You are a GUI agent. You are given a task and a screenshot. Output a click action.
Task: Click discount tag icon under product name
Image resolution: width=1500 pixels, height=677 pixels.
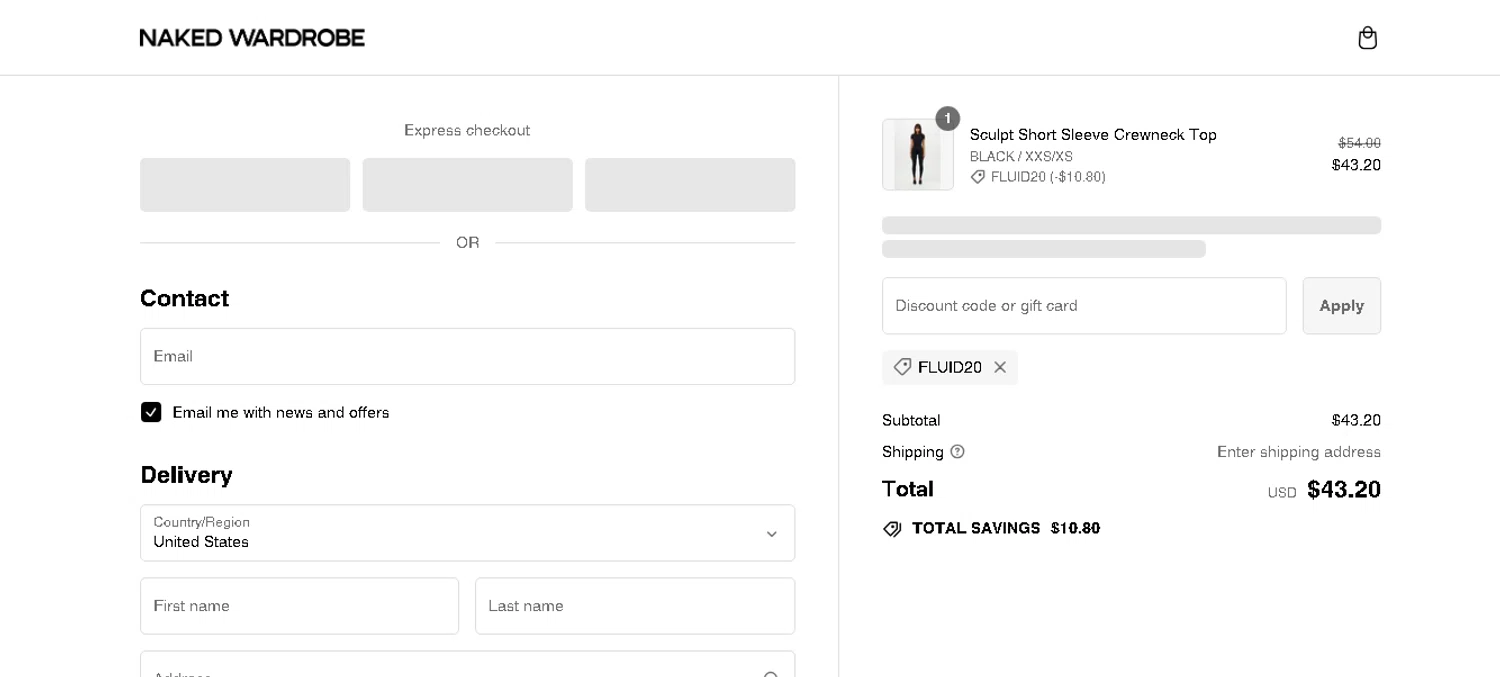tap(978, 177)
